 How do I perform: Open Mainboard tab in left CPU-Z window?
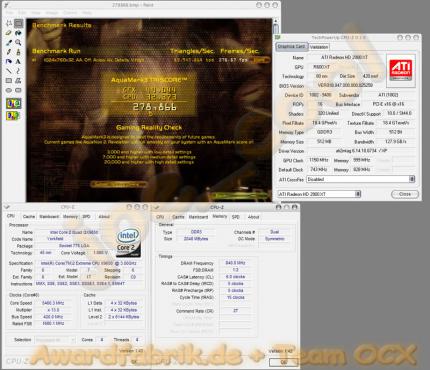[49, 217]
